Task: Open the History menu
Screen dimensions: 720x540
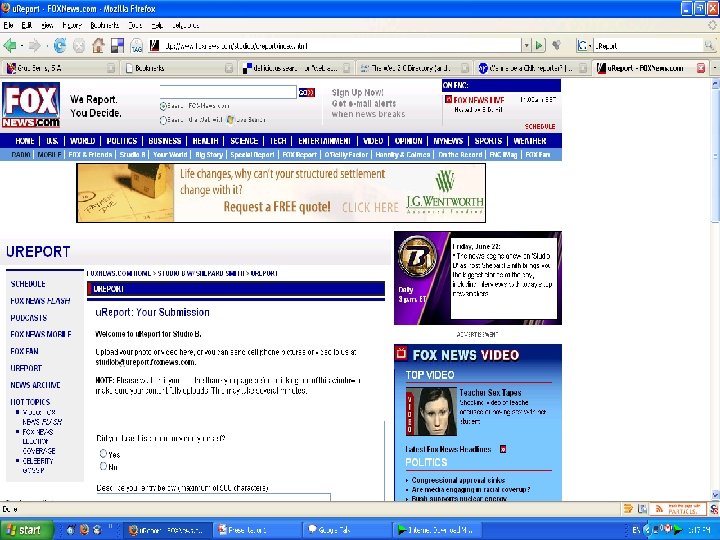Action: point(72,25)
